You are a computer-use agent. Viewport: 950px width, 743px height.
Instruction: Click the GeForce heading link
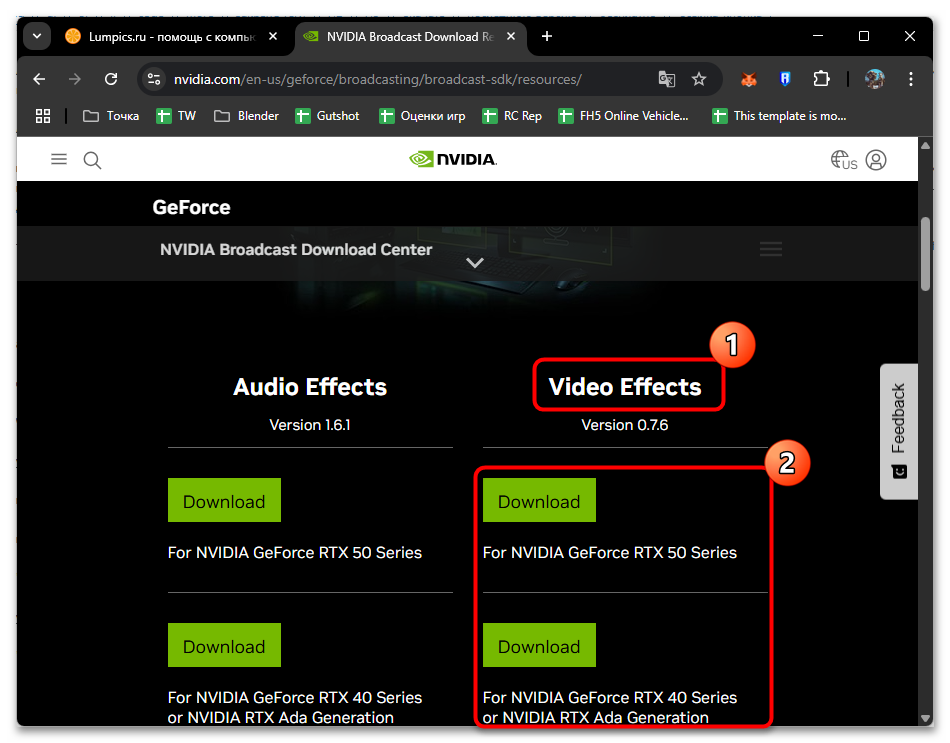[x=191, y=207]
